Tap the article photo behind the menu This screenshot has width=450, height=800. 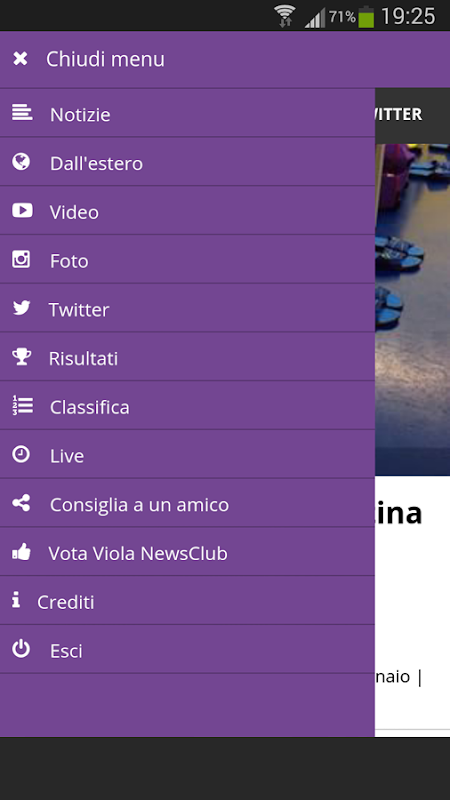(412, 310)
